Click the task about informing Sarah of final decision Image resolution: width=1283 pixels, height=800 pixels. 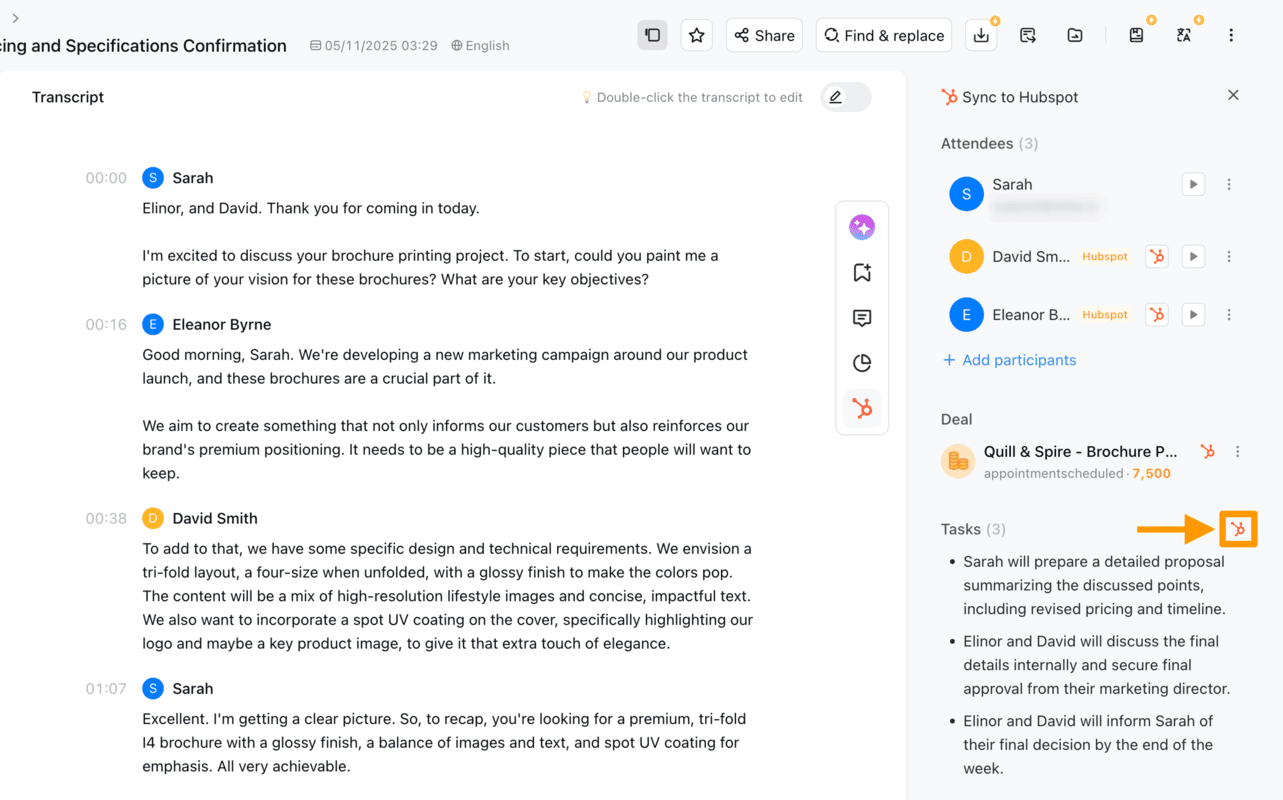point(1088,745)
